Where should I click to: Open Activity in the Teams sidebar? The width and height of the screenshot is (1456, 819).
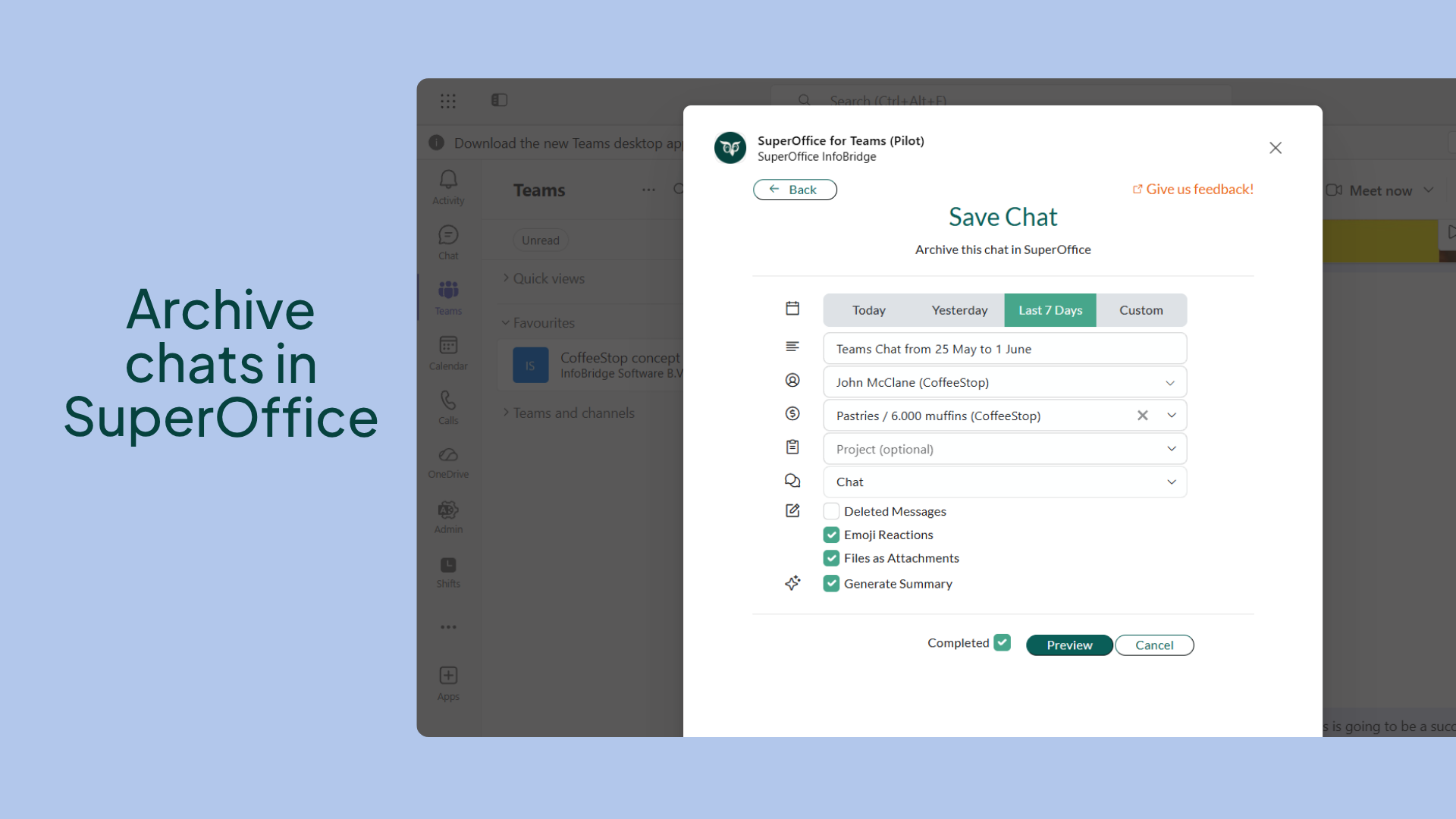tap(448, 187)
